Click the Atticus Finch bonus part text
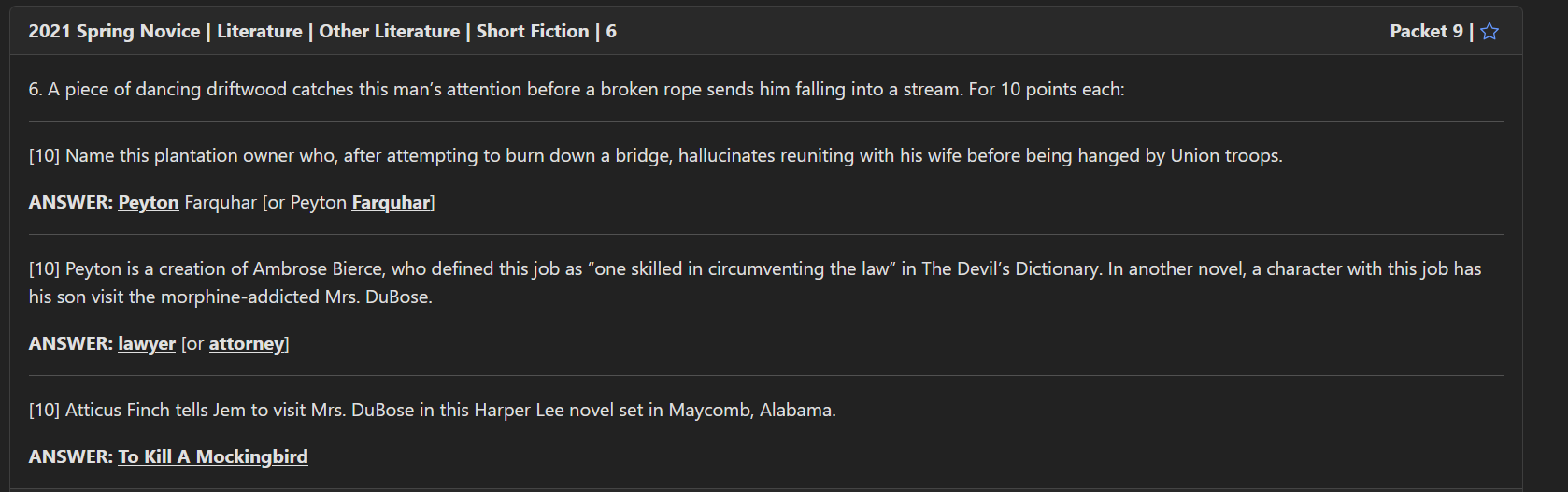The image size is (1568, 492). point(432,410)
